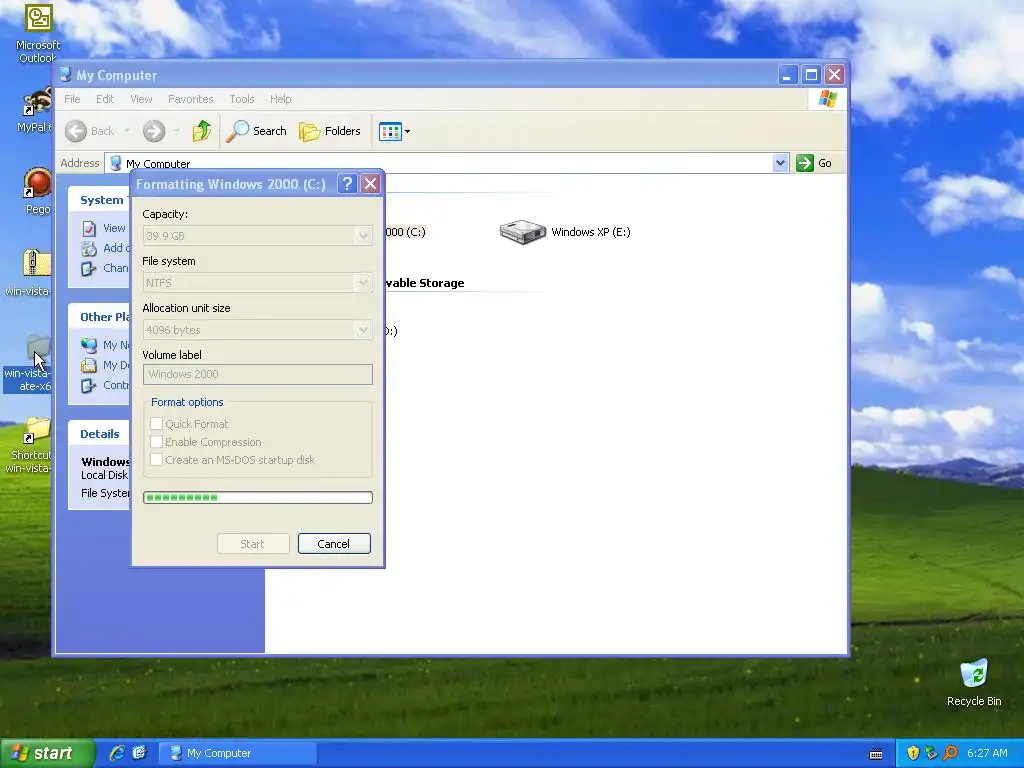The image size is (1024, 768).
Task: Expand the Address bar dropdown arrow
Action: pyautogui.click(x=780, y=163)
